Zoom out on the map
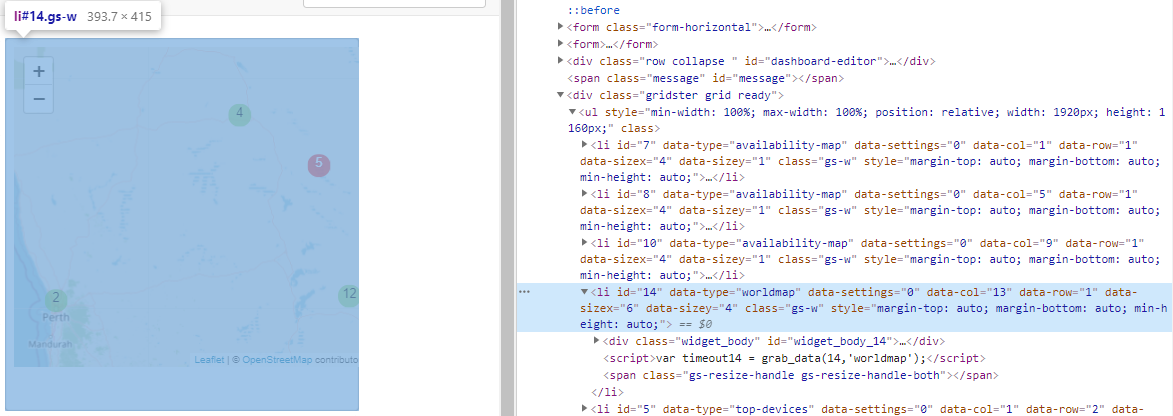 (39, 99)
